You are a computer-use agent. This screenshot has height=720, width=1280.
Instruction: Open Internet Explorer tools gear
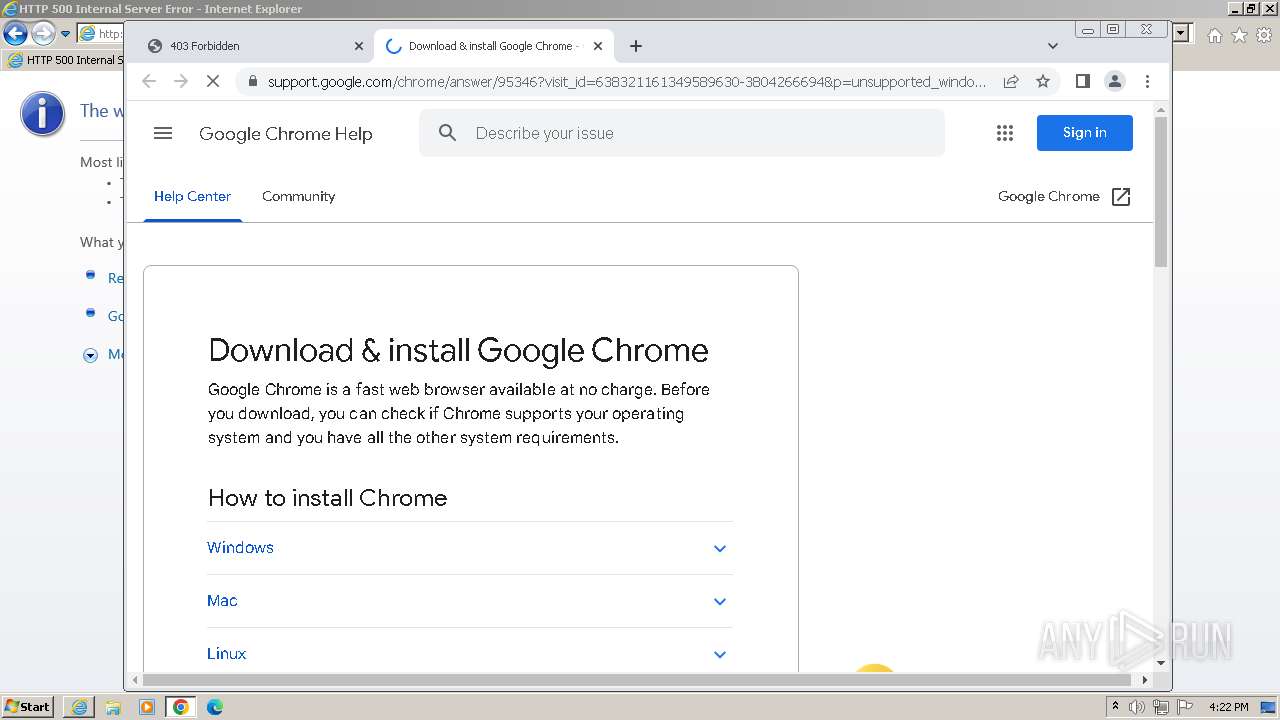(x=1263, y=35)
